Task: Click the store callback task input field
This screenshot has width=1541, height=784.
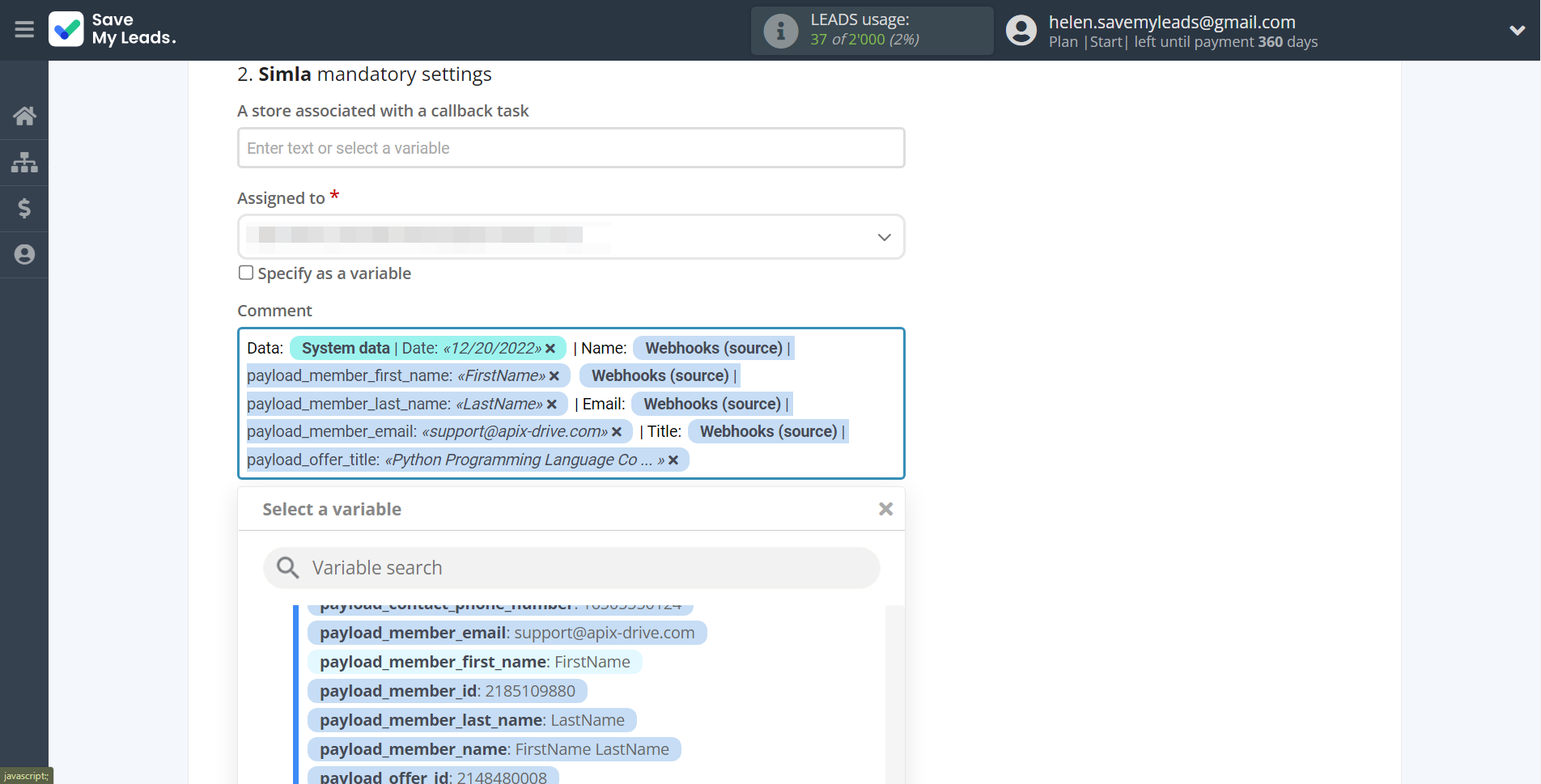Action: click(571, 148)
